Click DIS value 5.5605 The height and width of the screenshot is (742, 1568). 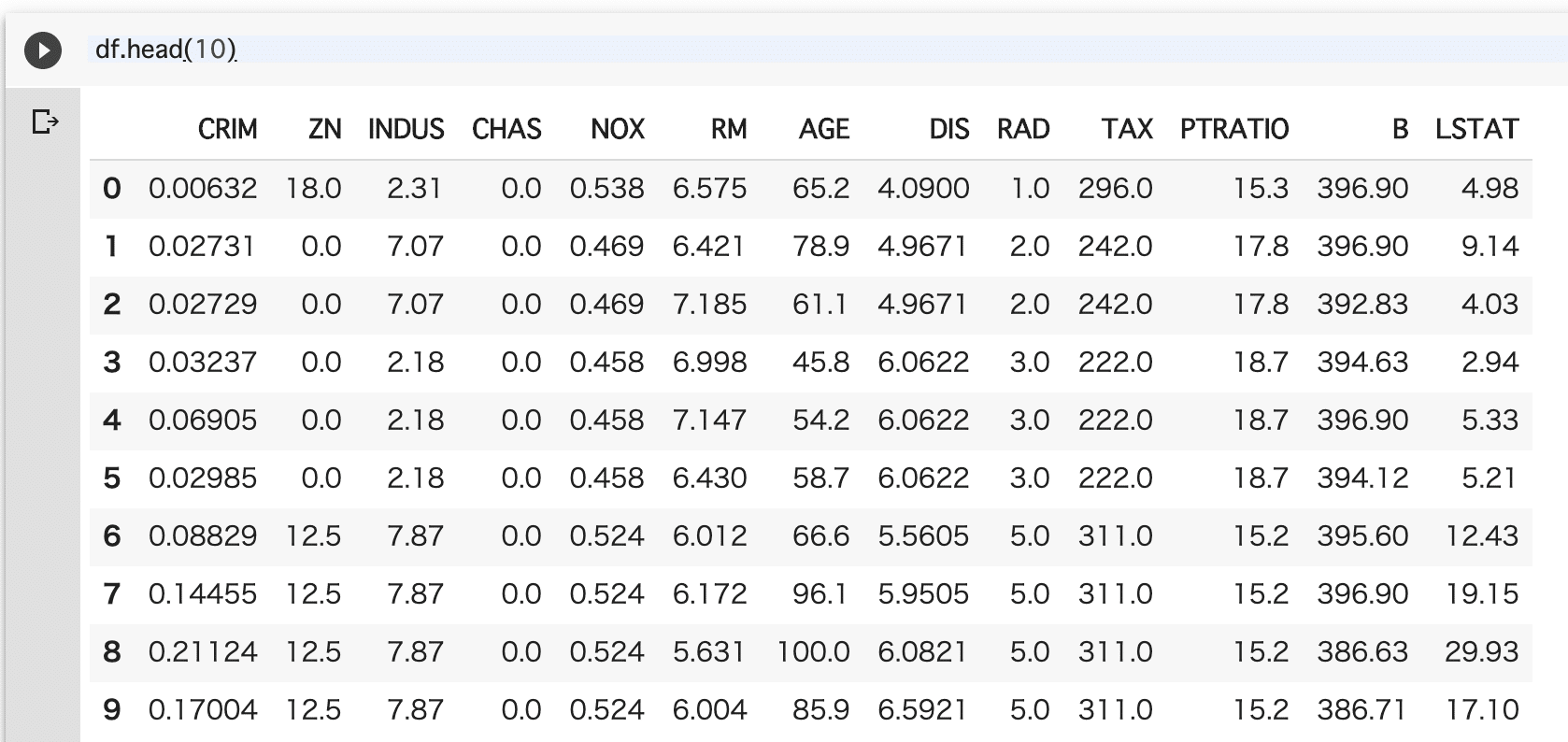923,536
